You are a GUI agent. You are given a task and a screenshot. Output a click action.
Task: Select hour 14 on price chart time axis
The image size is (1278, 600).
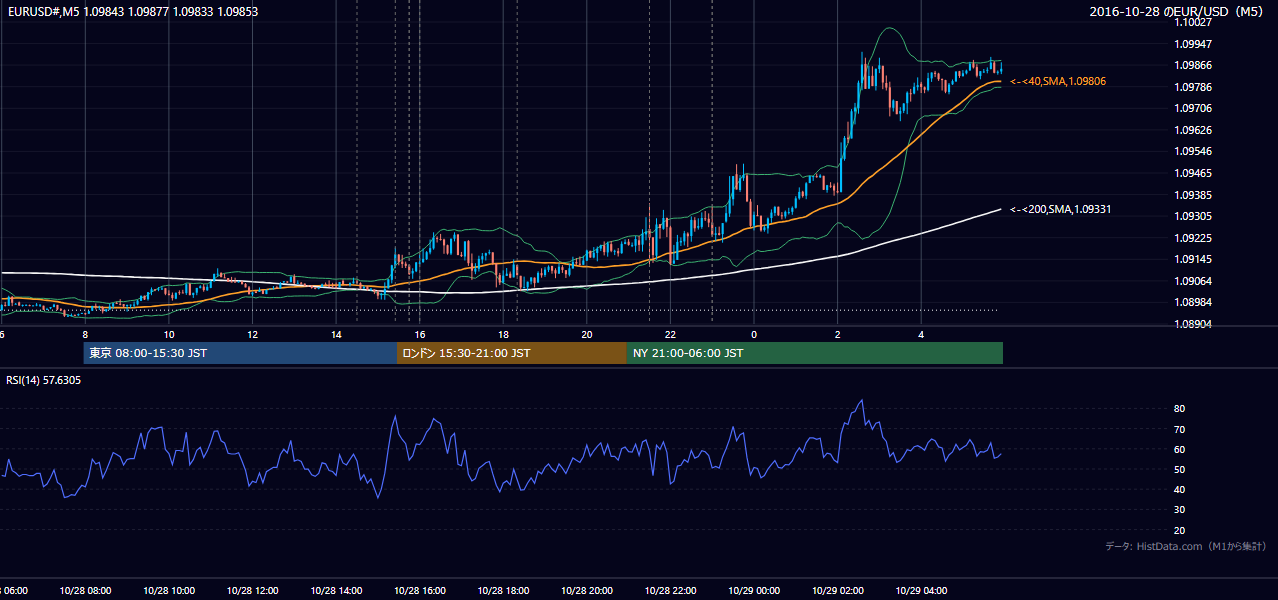(x=336, y=335)
